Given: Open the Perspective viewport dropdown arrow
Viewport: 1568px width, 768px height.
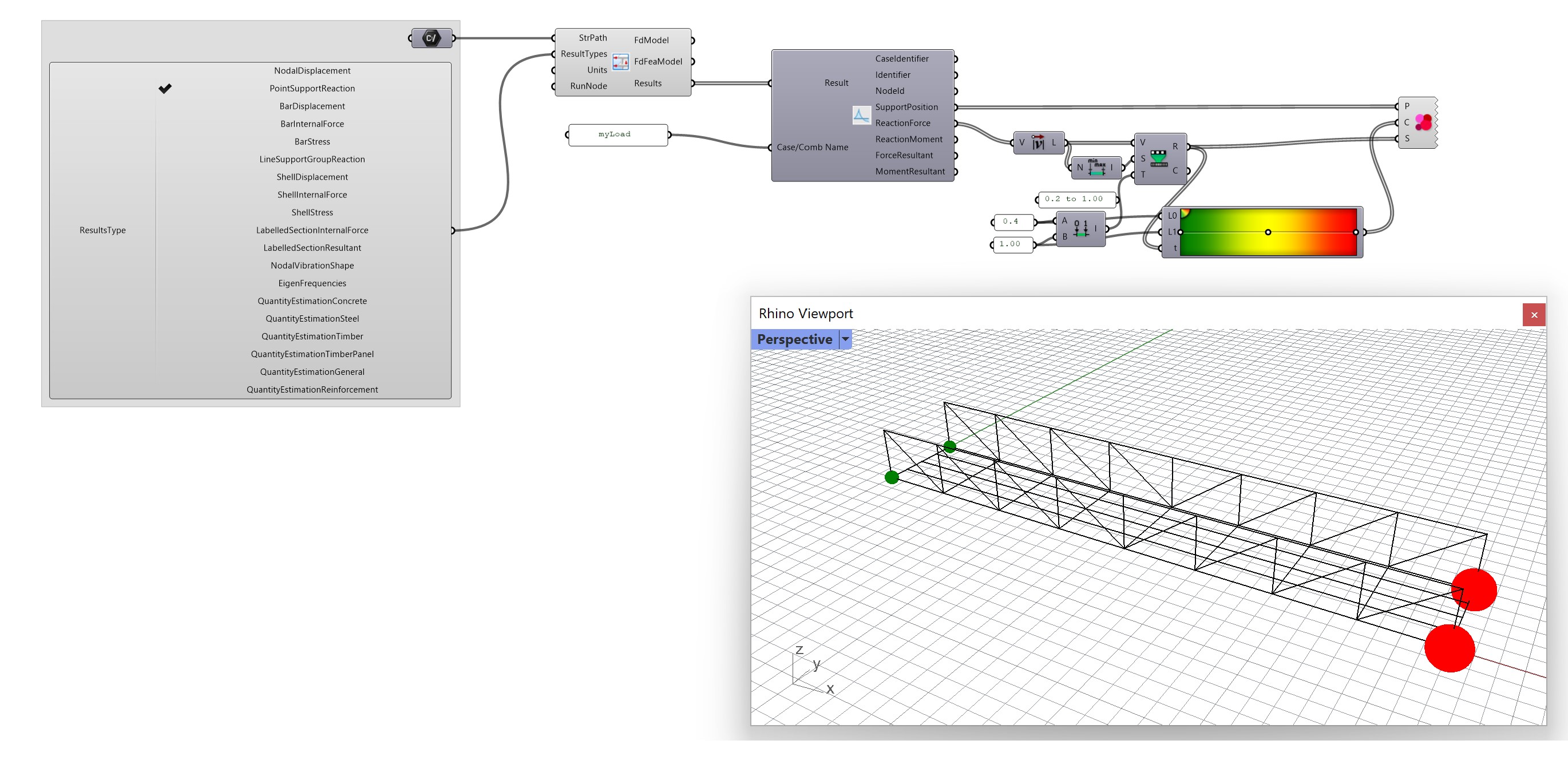Looking at the screenshot, I should coord(845,339).
